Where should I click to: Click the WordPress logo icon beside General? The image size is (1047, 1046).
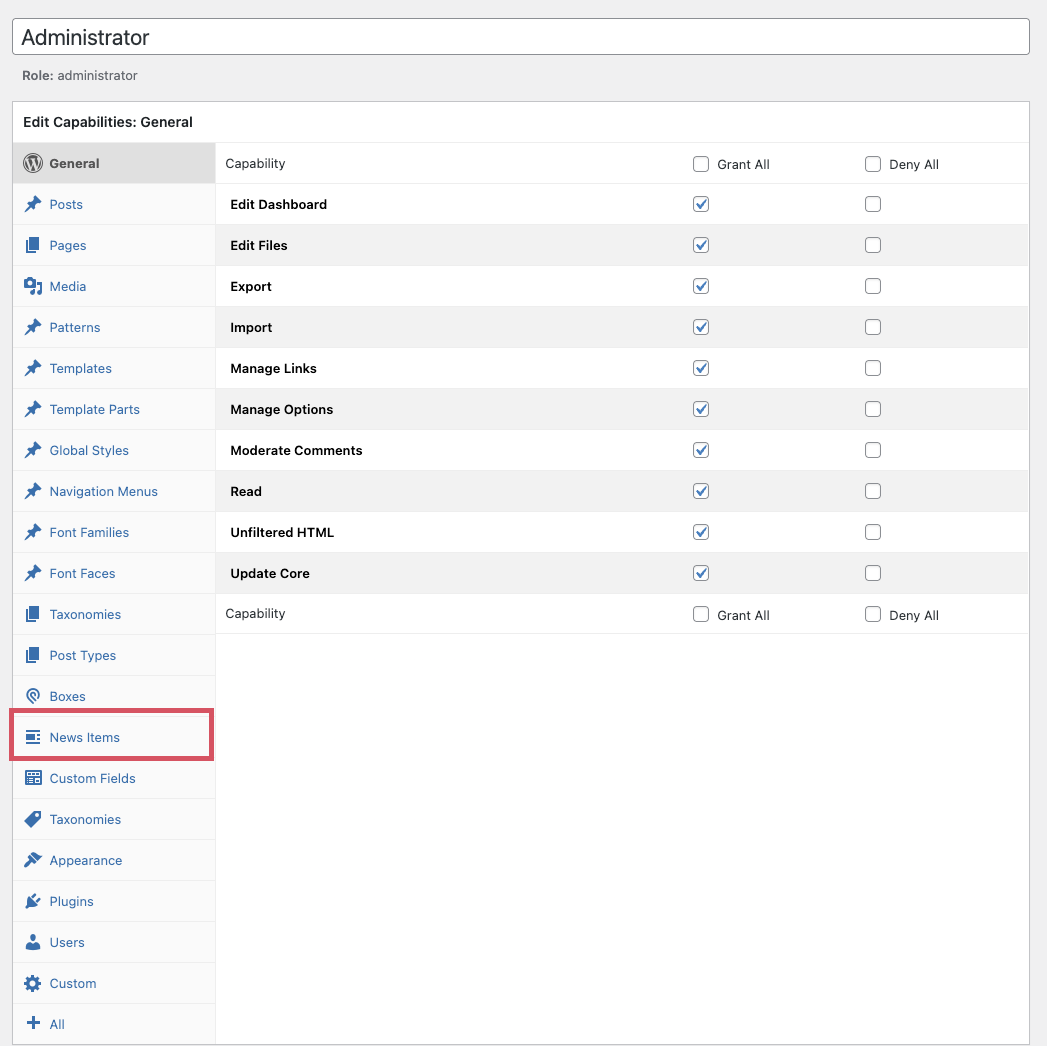(33, 163)
